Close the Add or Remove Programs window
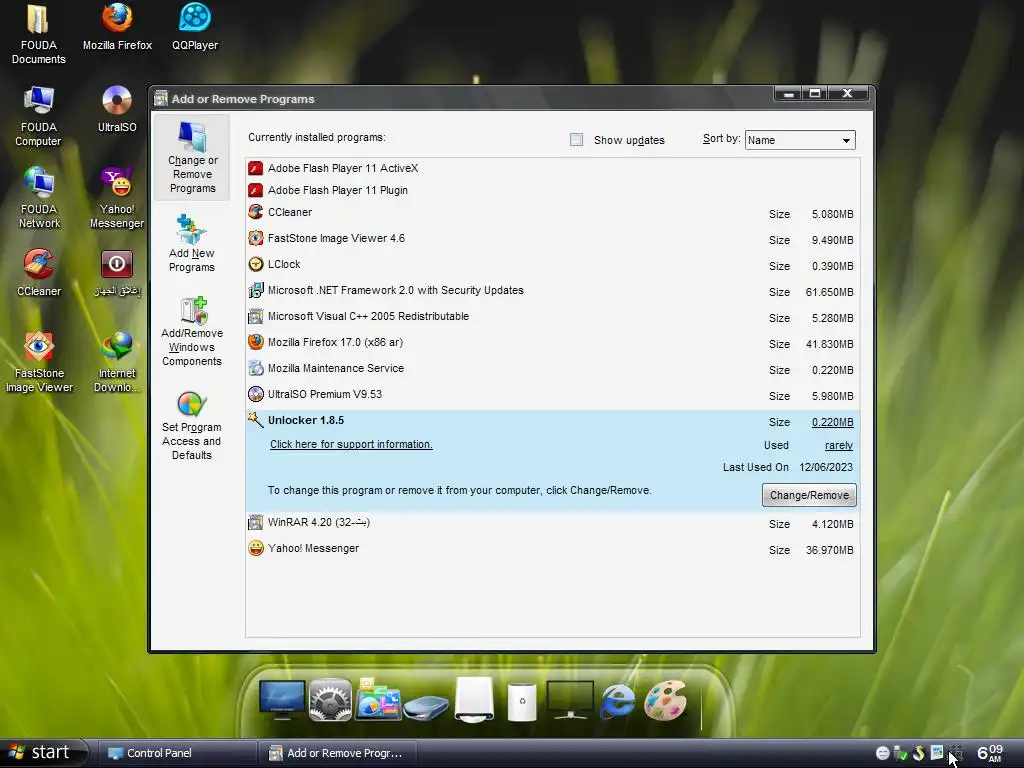The width and height of the screenshot is (1024, 768). click(x=848, y=93)
